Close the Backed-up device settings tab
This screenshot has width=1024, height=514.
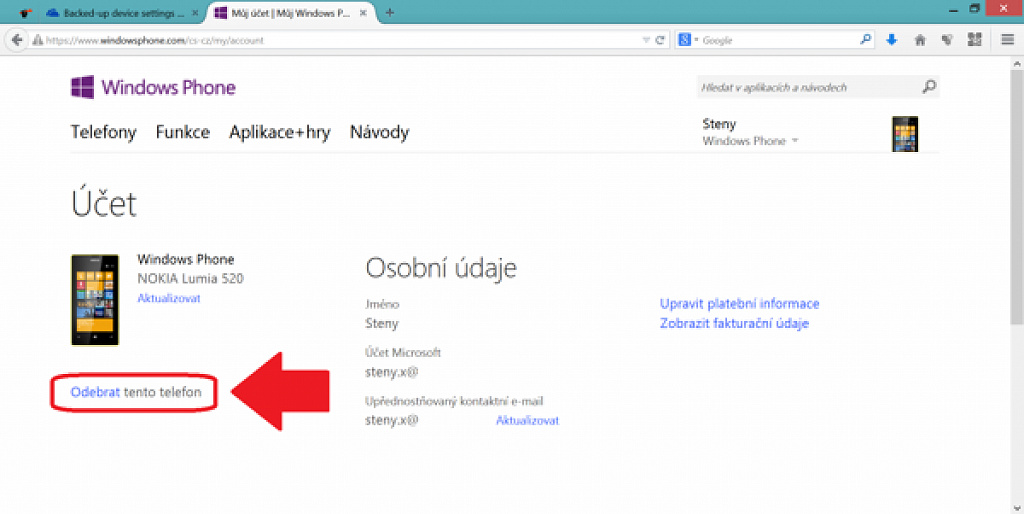tap(195, 13)
